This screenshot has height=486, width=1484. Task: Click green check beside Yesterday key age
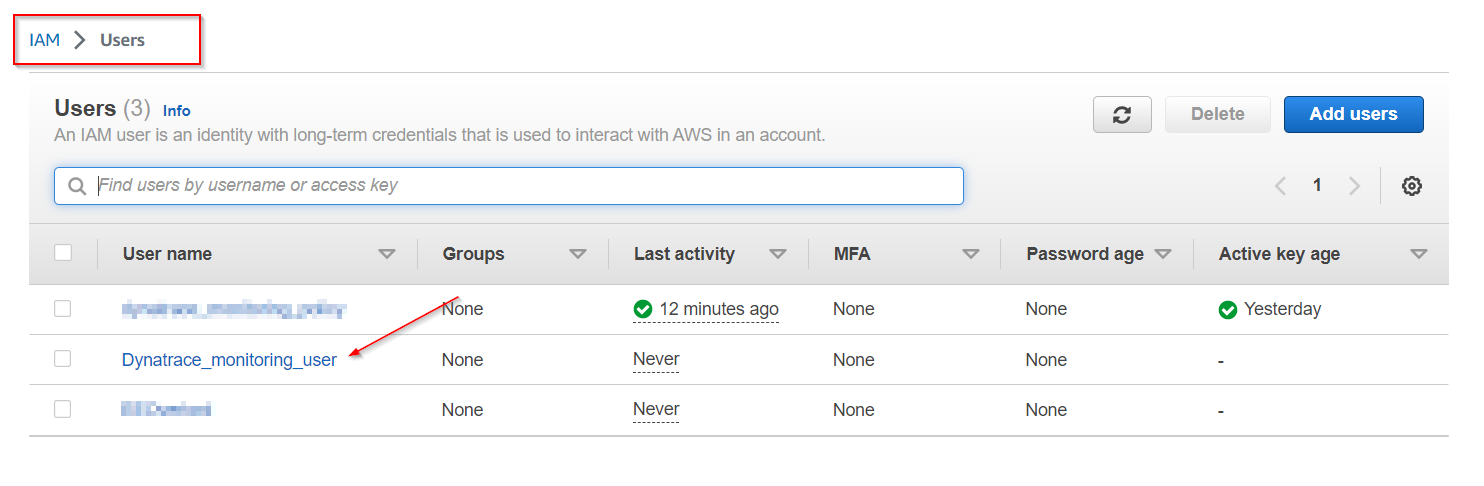click(1228, 310)
